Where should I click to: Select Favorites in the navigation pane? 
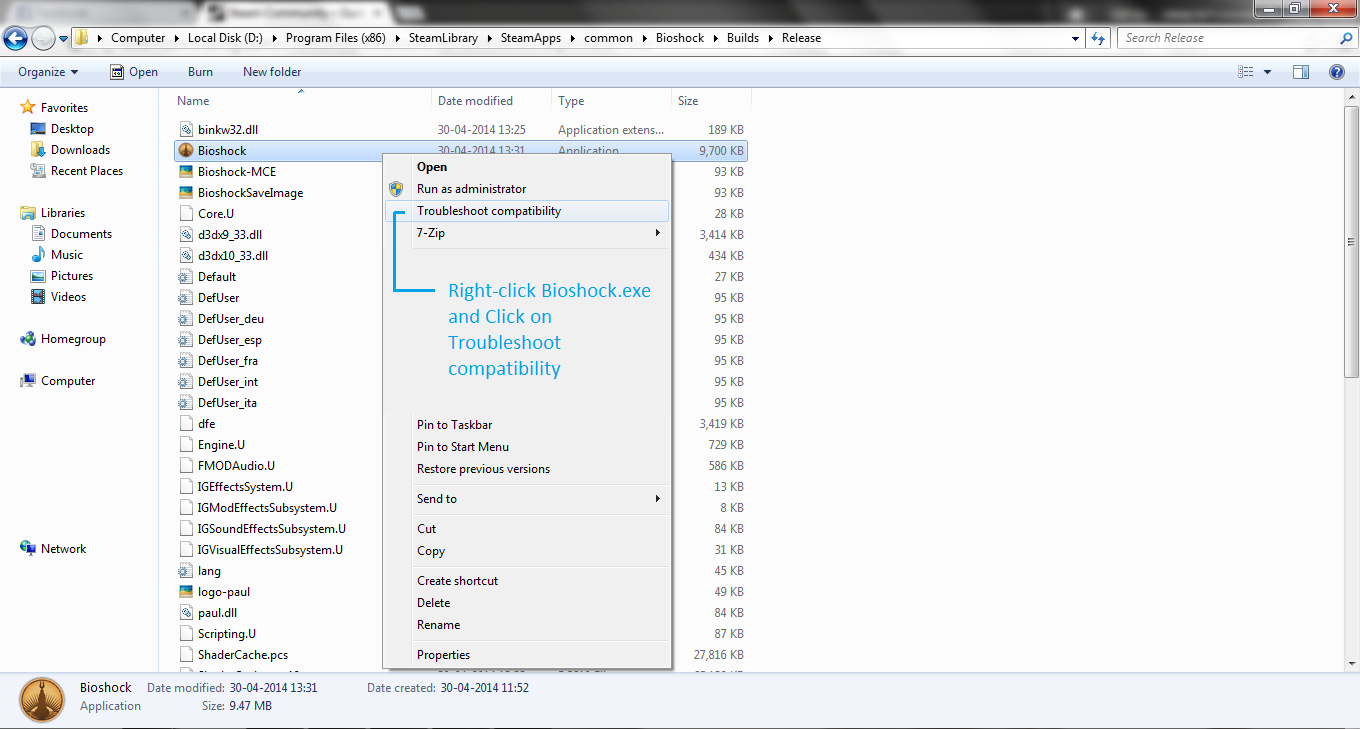pos(64,108)
